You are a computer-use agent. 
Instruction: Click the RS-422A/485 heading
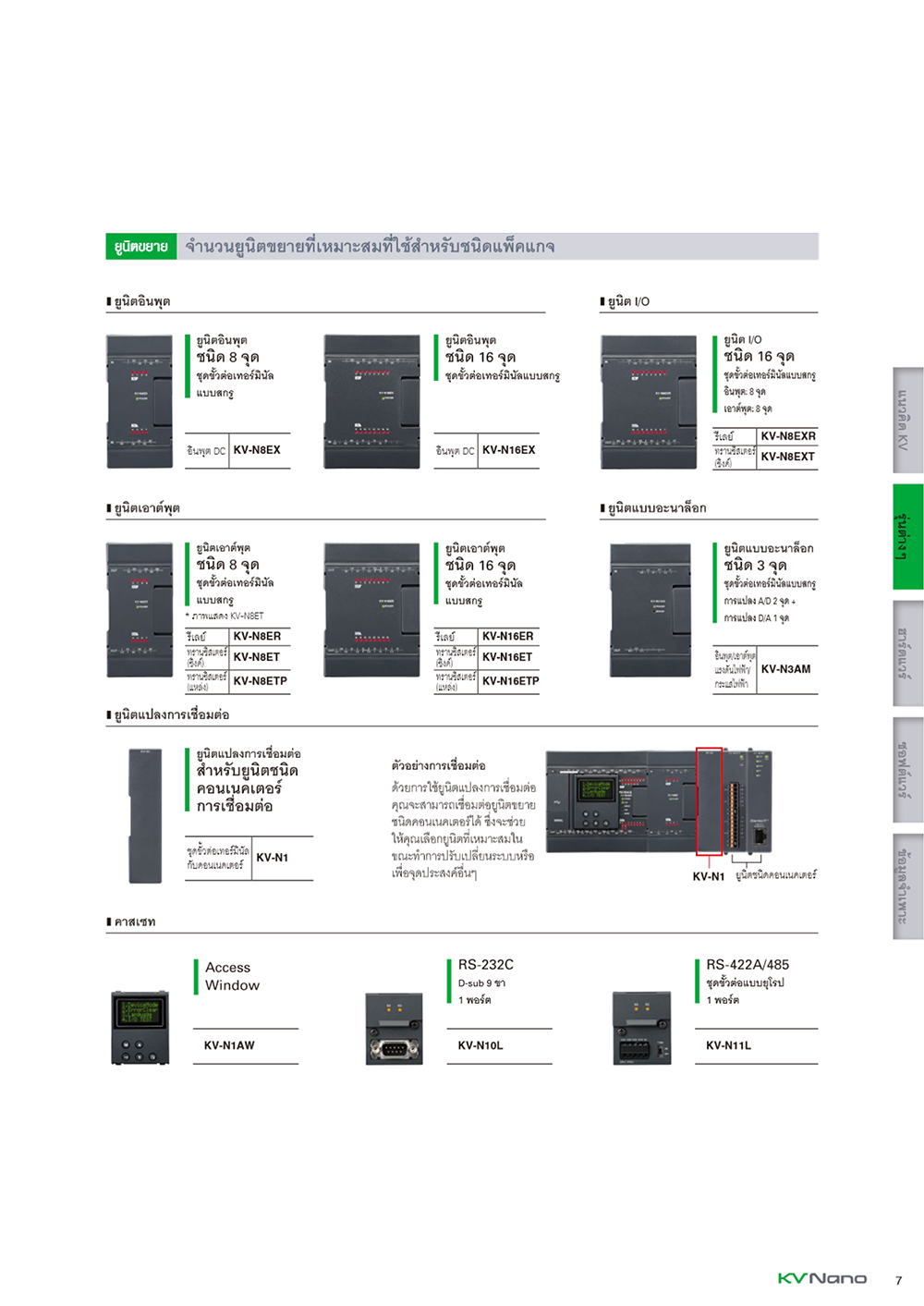coord(748,965)
